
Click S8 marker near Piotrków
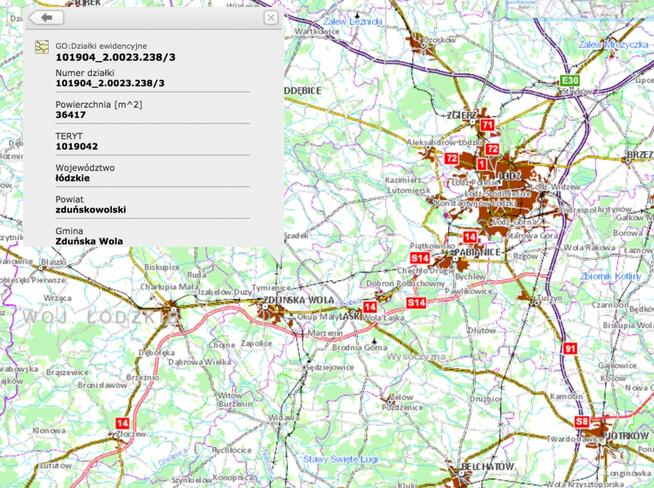582,422
